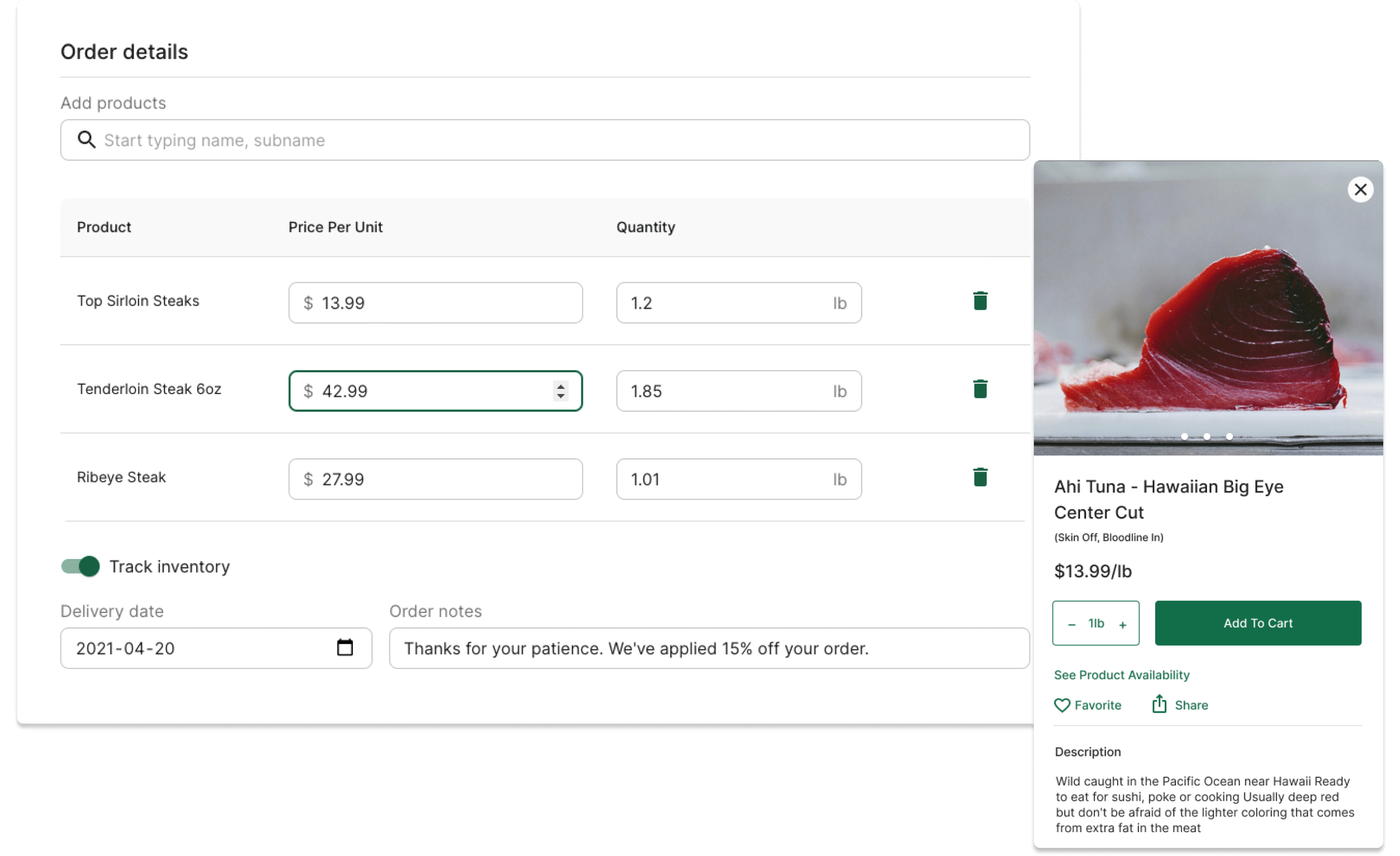Viewport: 1400px width, 856px height.
Task: Focus the Add products search field
Action: point(545,140)
